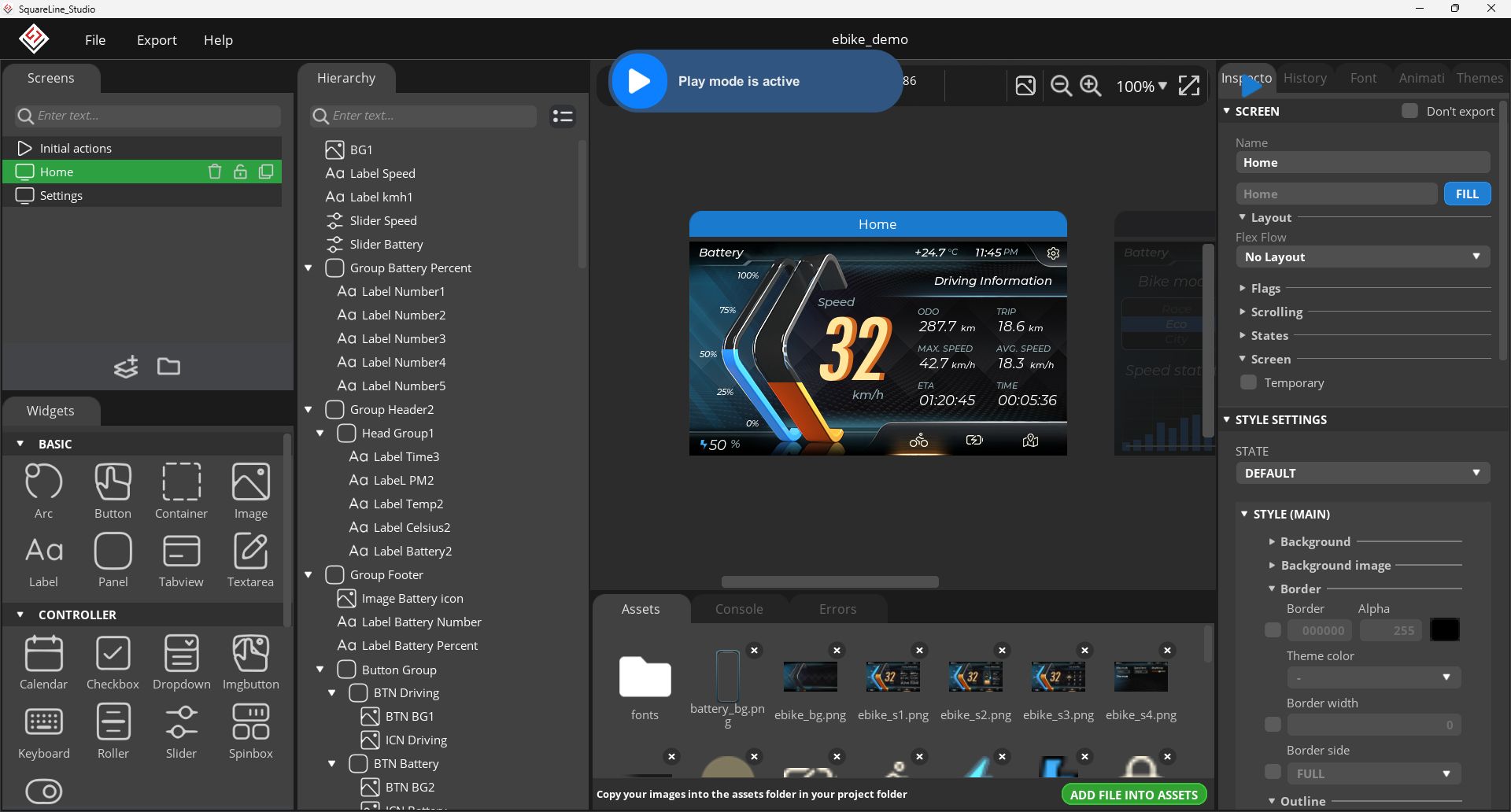This screenshot has width=1511, height=812.
Task: Select Initial actions in Screens
Action: click(142, 148)
